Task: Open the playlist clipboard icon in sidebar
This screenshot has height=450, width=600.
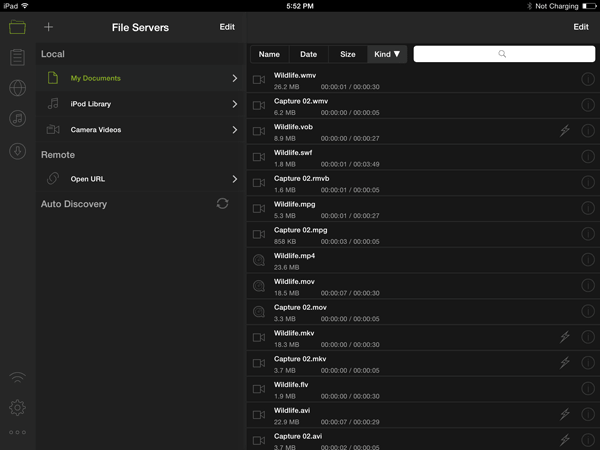Action: pyautogui.click(x=16, y=58)
